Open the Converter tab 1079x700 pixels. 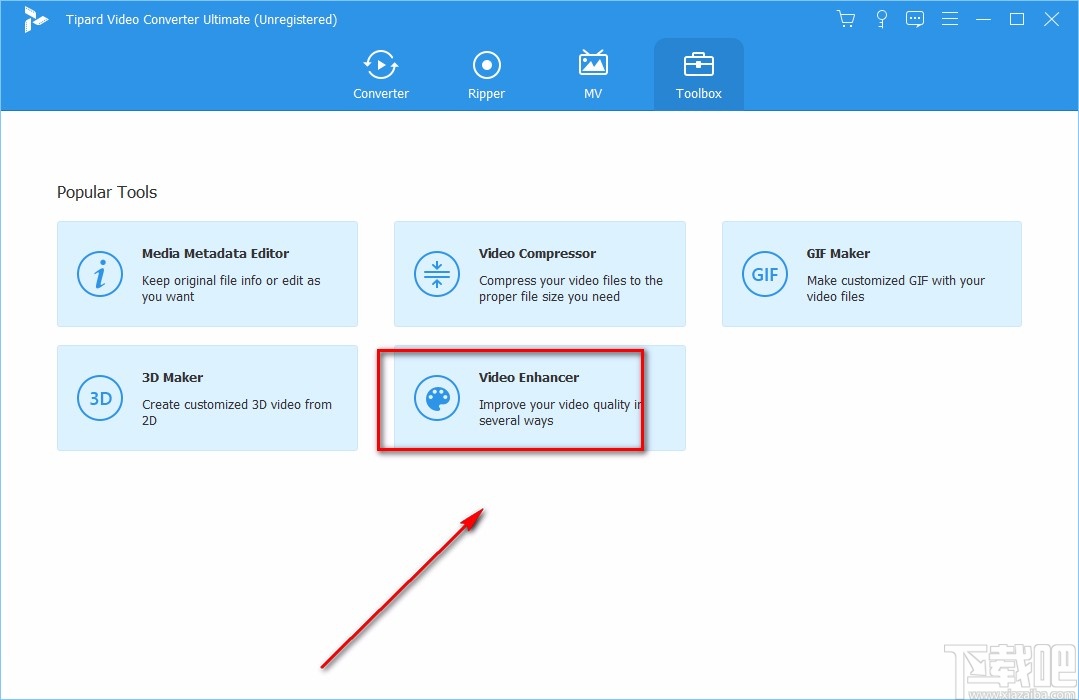[x=381, y=75]
